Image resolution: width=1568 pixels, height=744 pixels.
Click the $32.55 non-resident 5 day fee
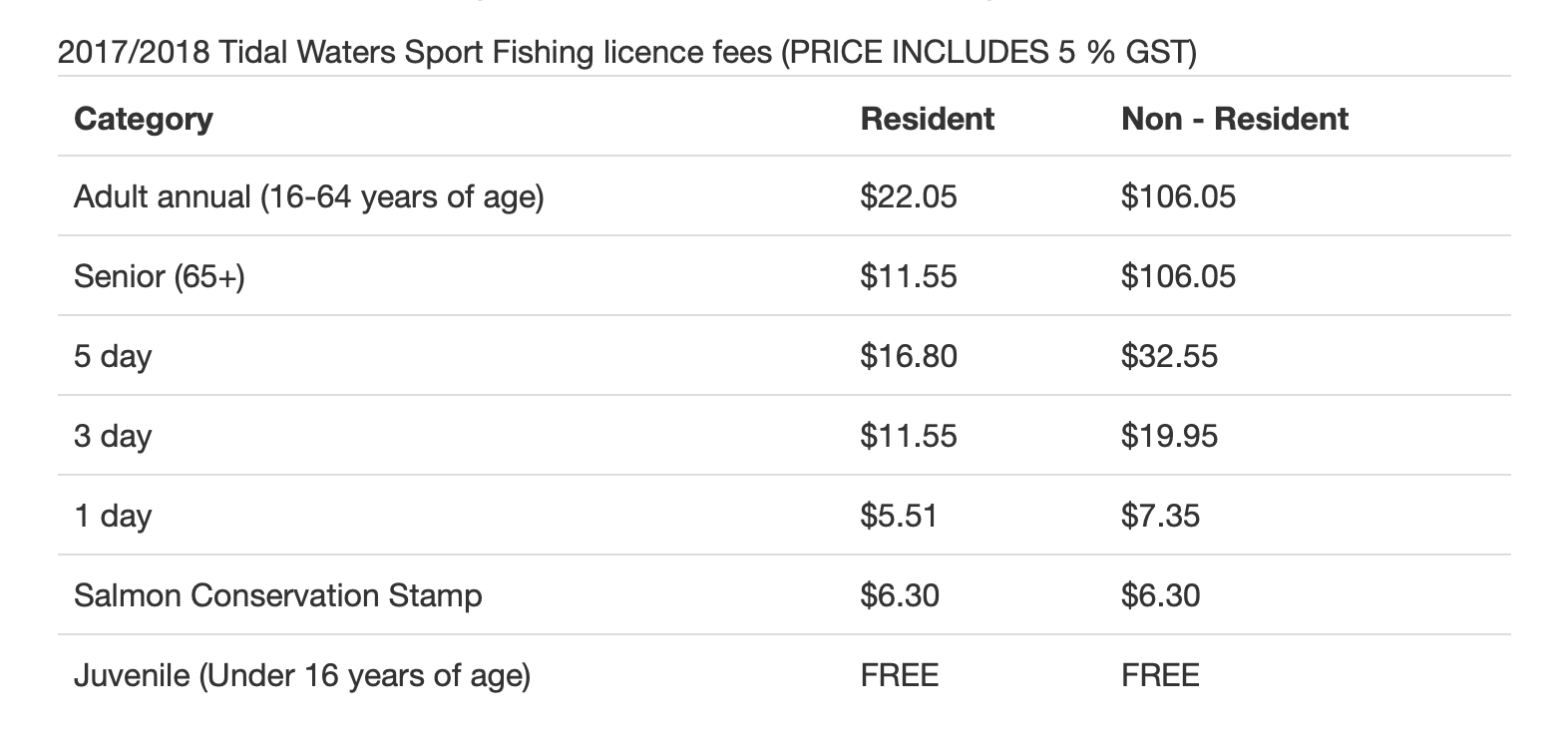(1168, 356)
